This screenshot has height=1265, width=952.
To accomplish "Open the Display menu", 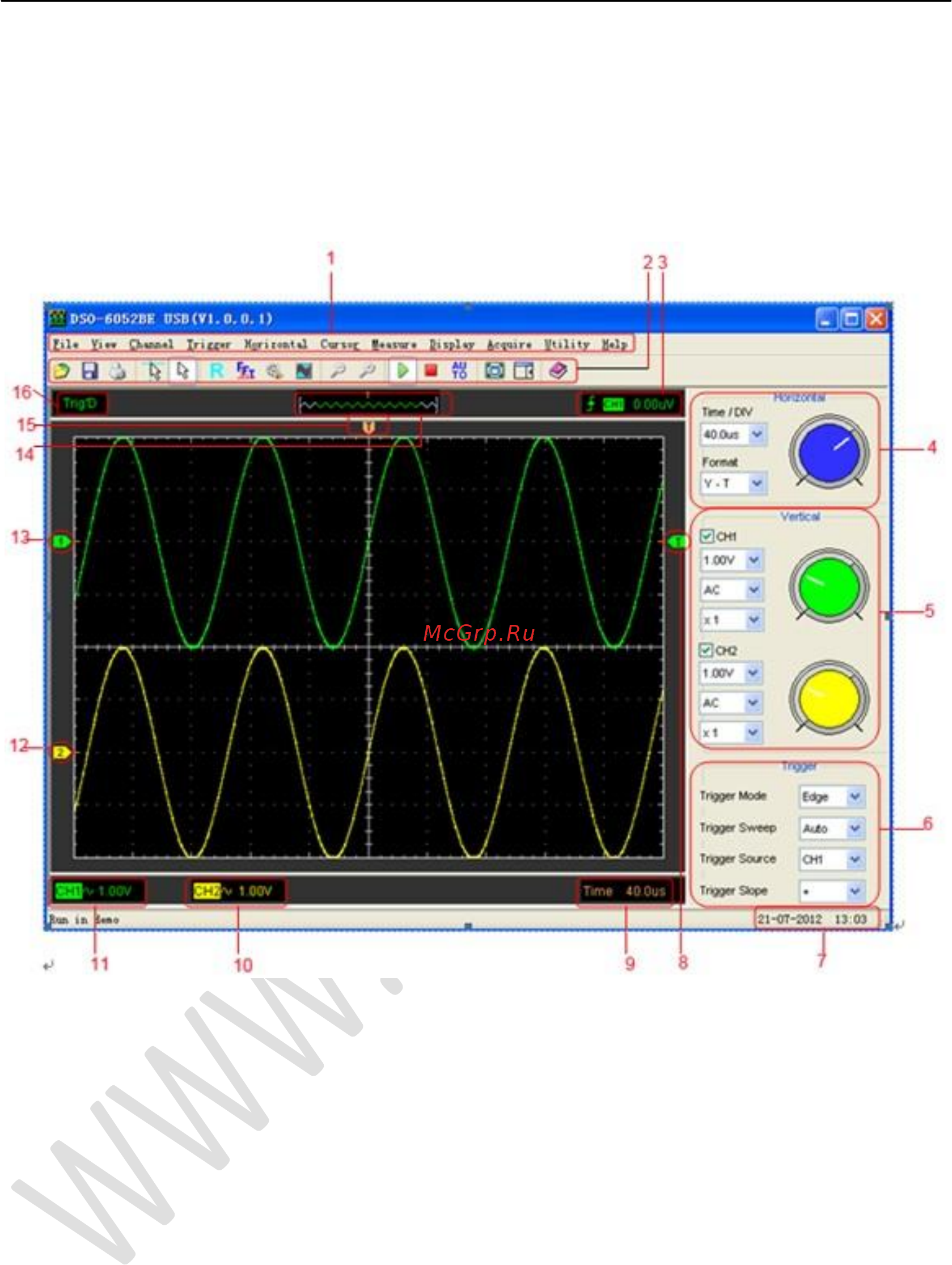I will (x=452, y=344).
